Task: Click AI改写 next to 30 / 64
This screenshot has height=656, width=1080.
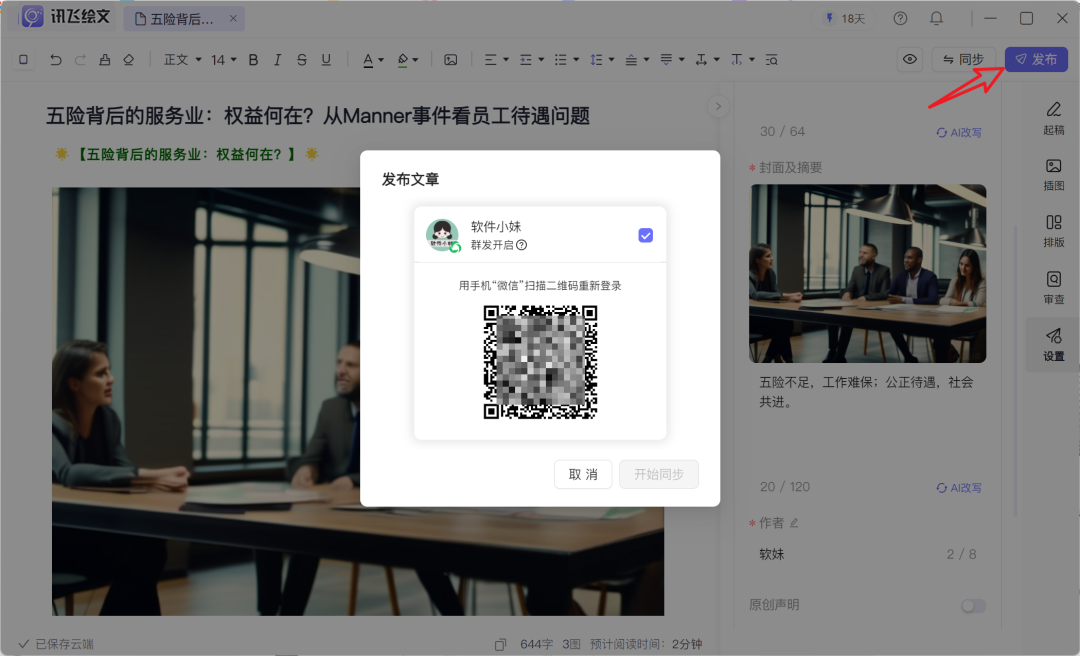Action: click(959, 132)
